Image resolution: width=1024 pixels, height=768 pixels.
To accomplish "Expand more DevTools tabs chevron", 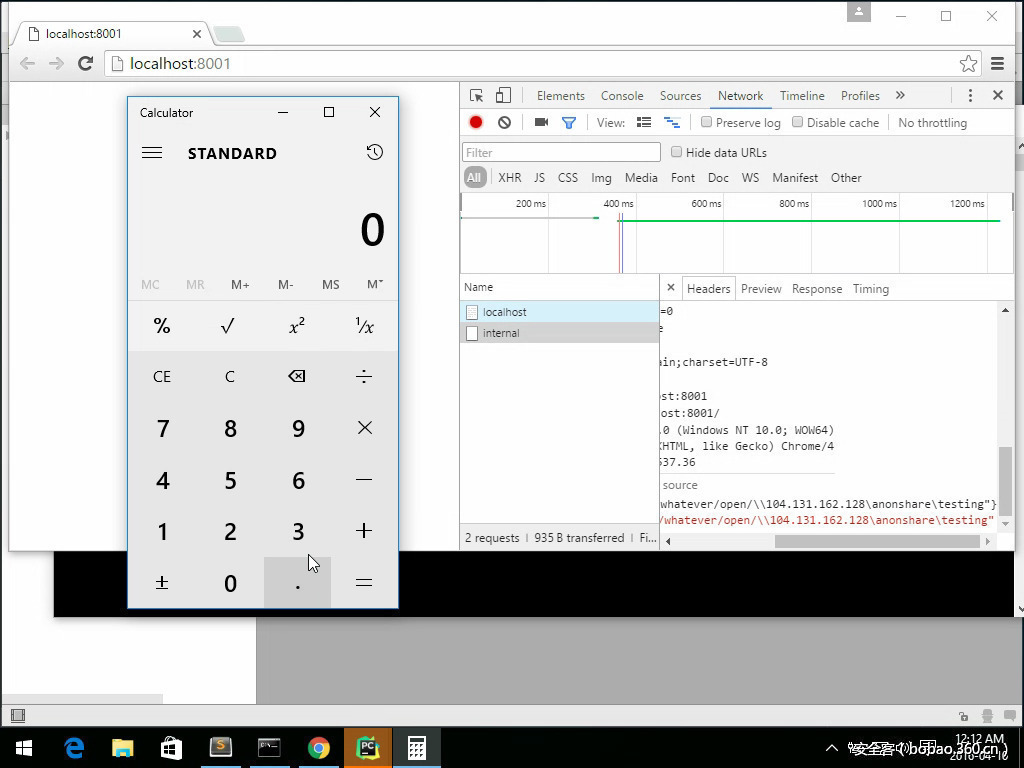I will pyautogui.click(x=900, y=95).
